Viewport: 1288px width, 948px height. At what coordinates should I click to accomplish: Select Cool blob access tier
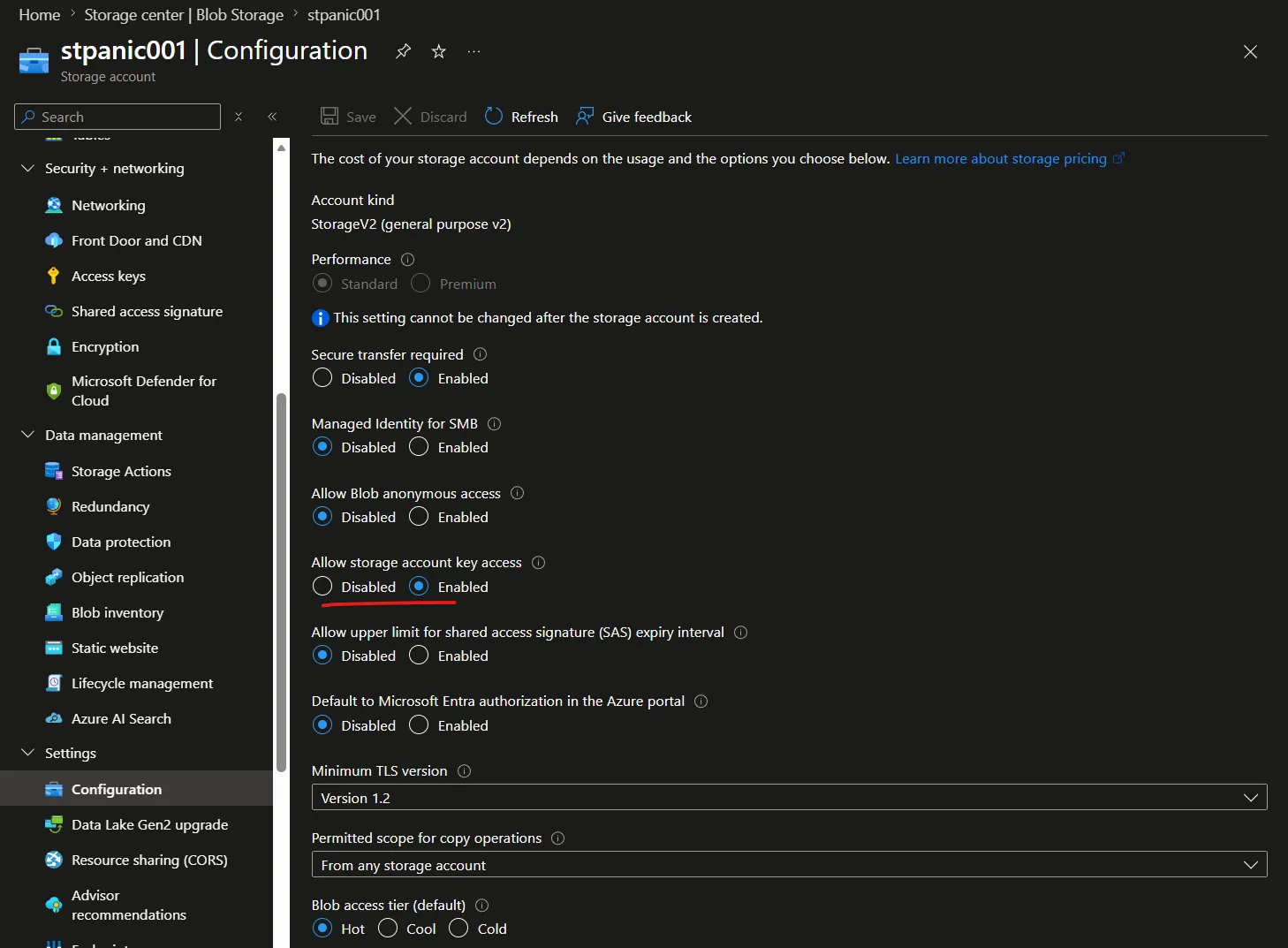pos(388,929)
